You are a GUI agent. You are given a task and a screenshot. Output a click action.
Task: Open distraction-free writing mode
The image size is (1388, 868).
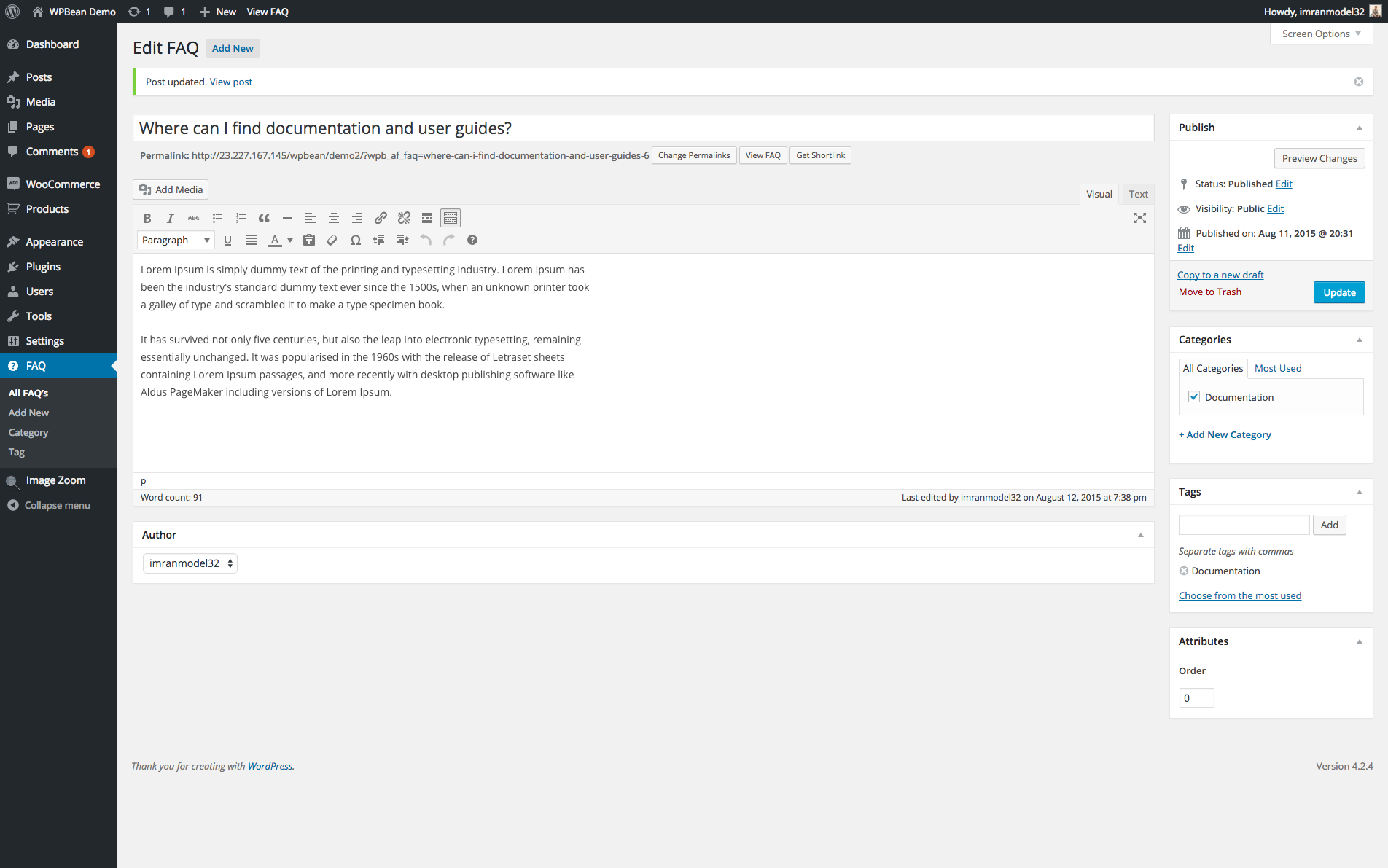tap(1140, 218)
